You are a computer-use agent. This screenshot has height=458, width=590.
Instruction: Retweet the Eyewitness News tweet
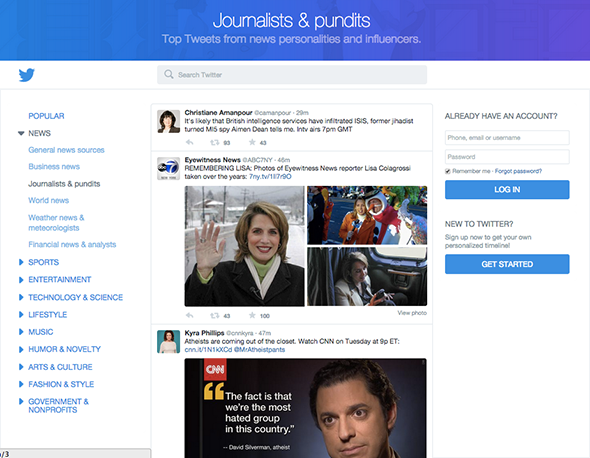[214, 315]
